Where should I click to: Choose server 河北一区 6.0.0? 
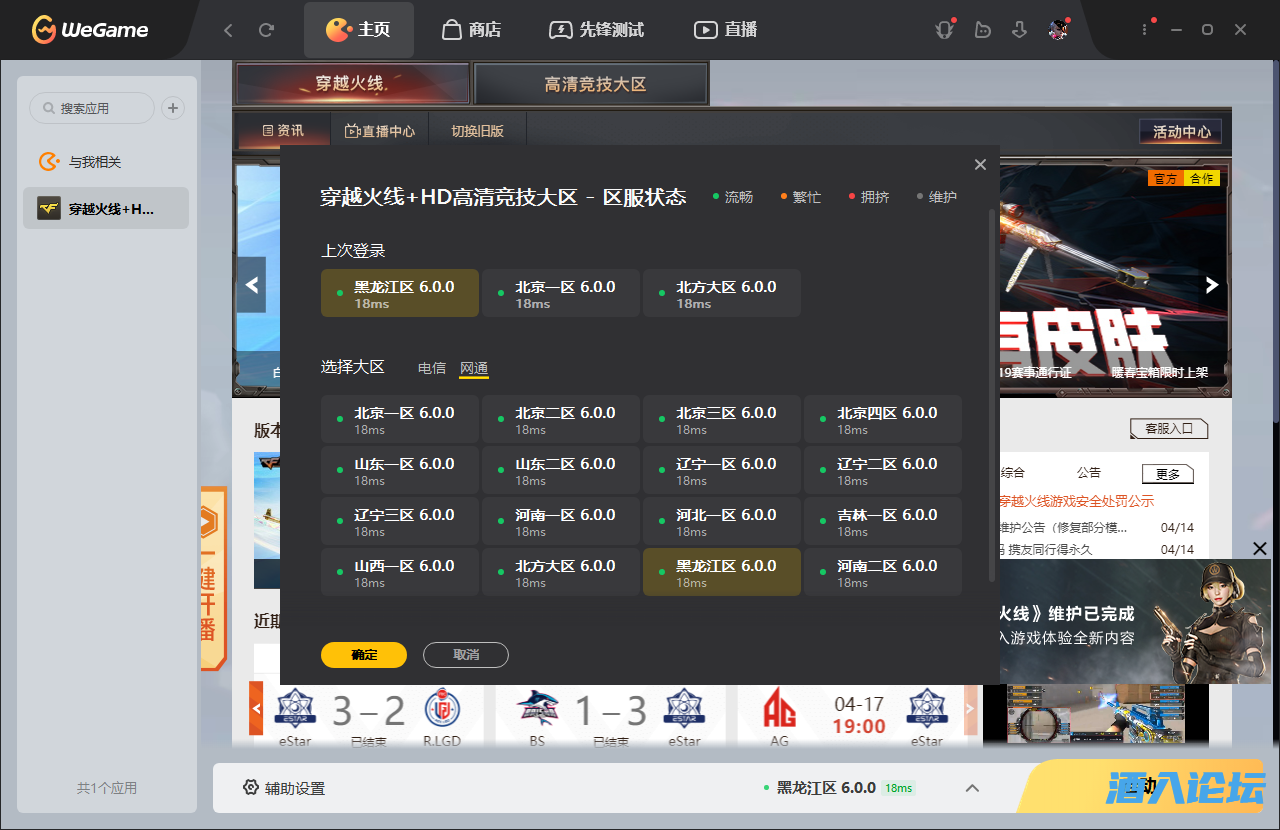722,521
